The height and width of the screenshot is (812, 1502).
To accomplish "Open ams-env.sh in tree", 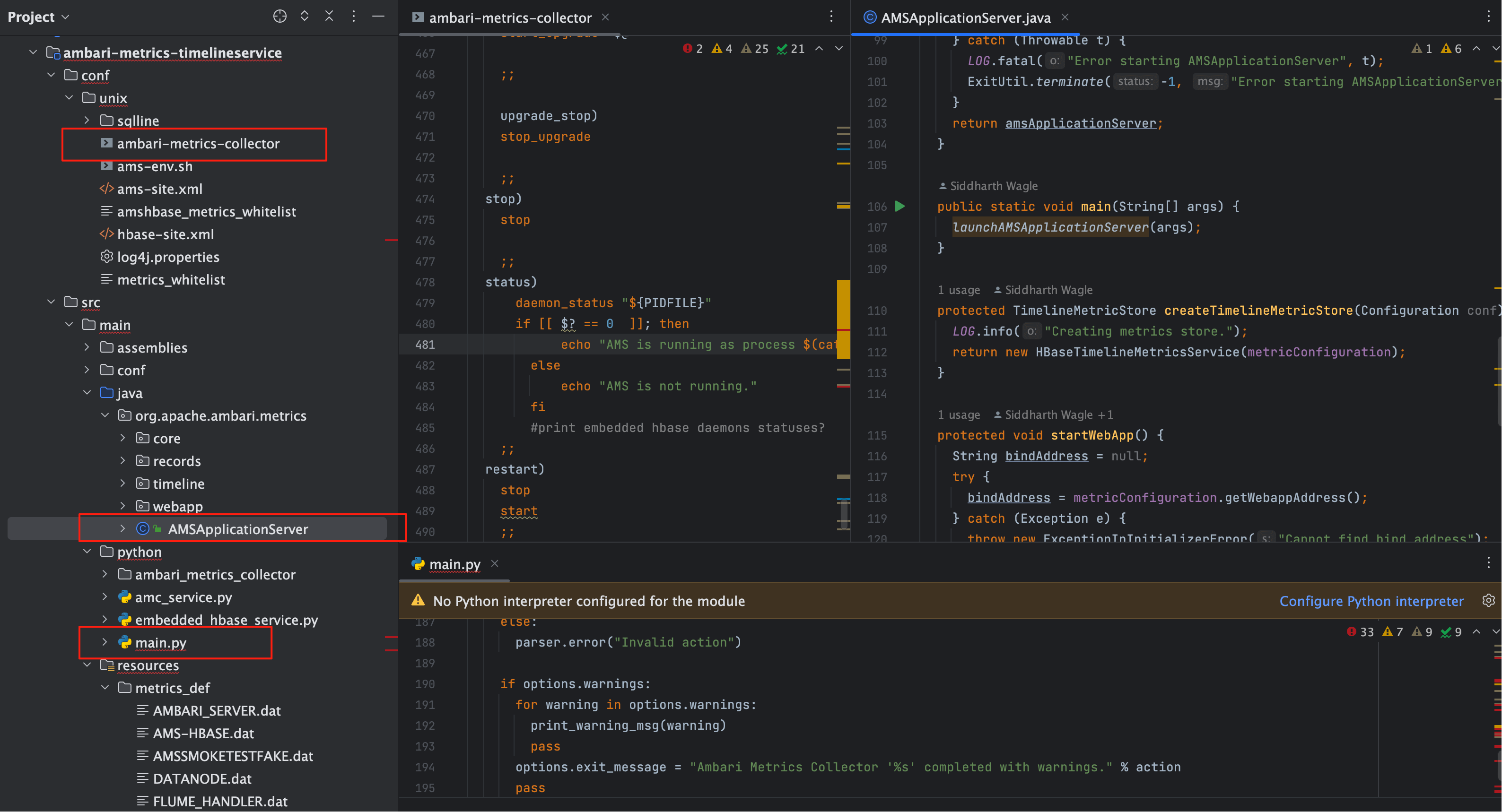I will pyautogui.click(x=155, y=166).
